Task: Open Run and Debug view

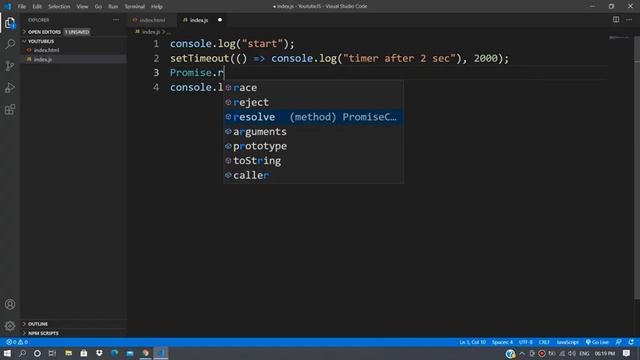Action: (x=10, y=87)
